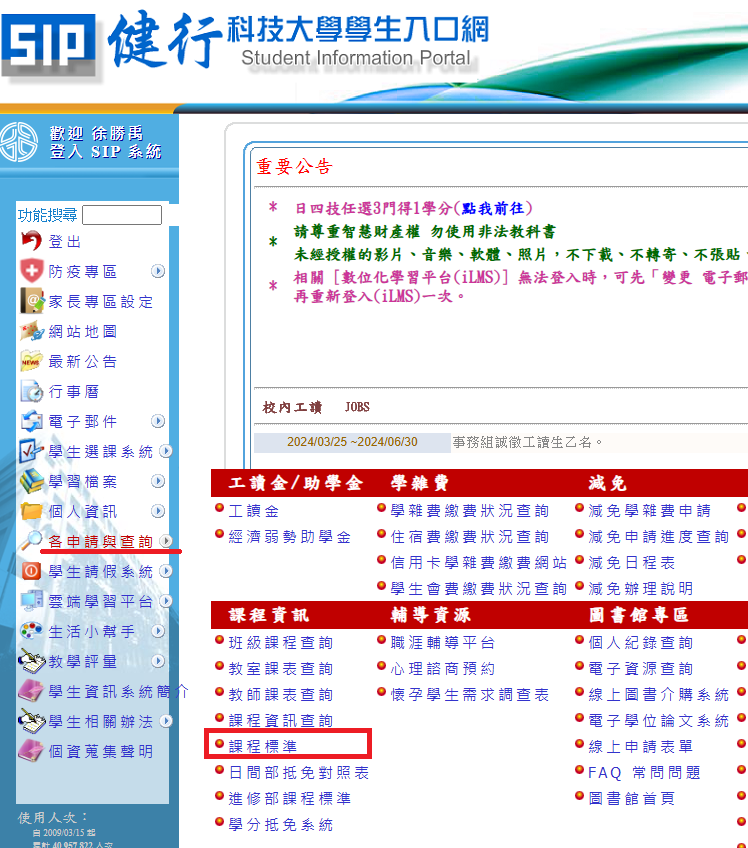
Task: Open the 各申請與查詢 menu item
Action: tap(100, 541)
